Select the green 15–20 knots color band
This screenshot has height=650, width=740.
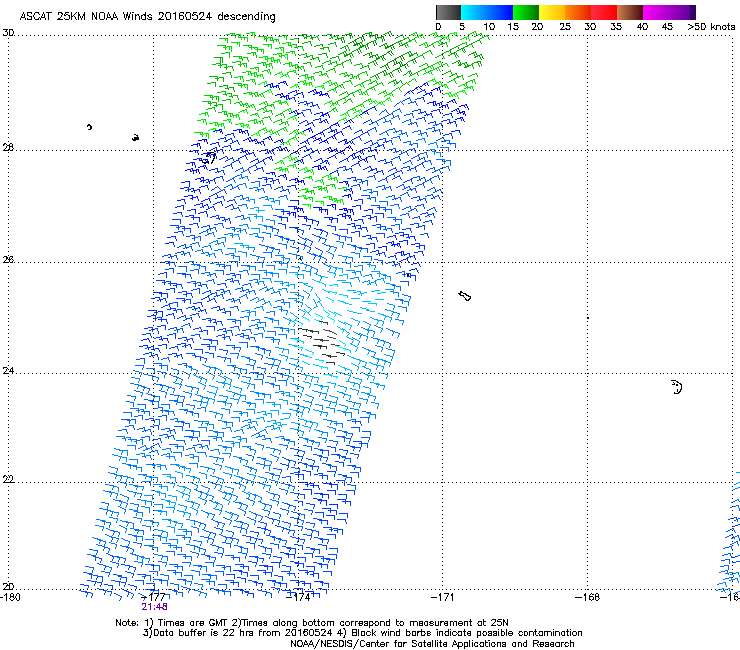pyautogui.click(x=526, y=12)
